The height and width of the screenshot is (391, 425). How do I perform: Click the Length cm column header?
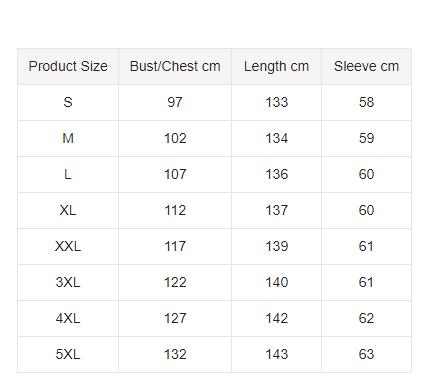pyautogui.click(x=276, y=66)
